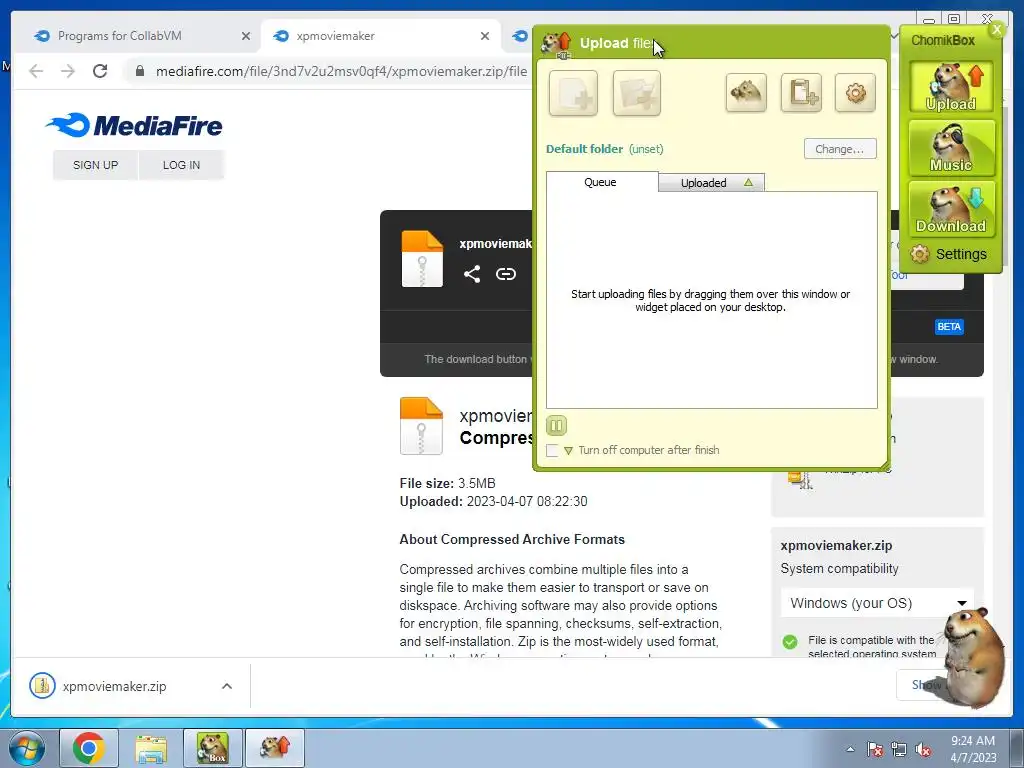Click the paste from clipboard button
1024x768 pixels.
pos(801,93)
